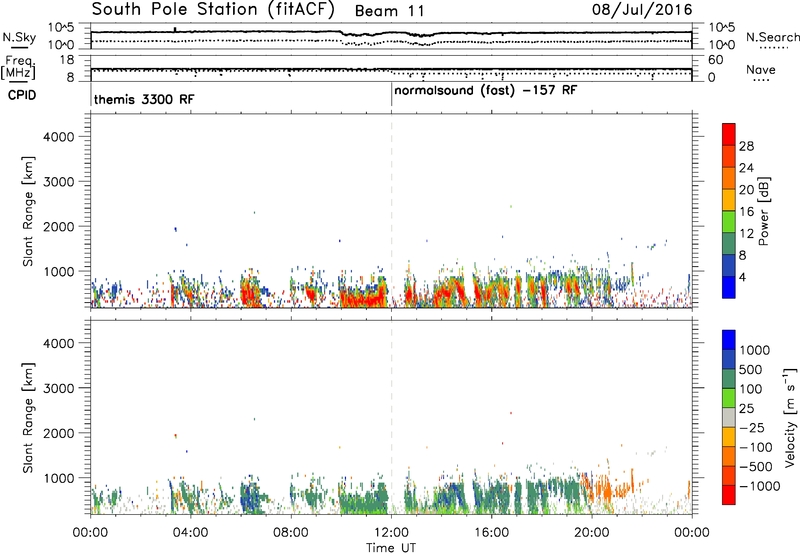This screenshot has width=800, height=554.
Task: Click the '60' tick right of frequency panel
Action: 715,60
